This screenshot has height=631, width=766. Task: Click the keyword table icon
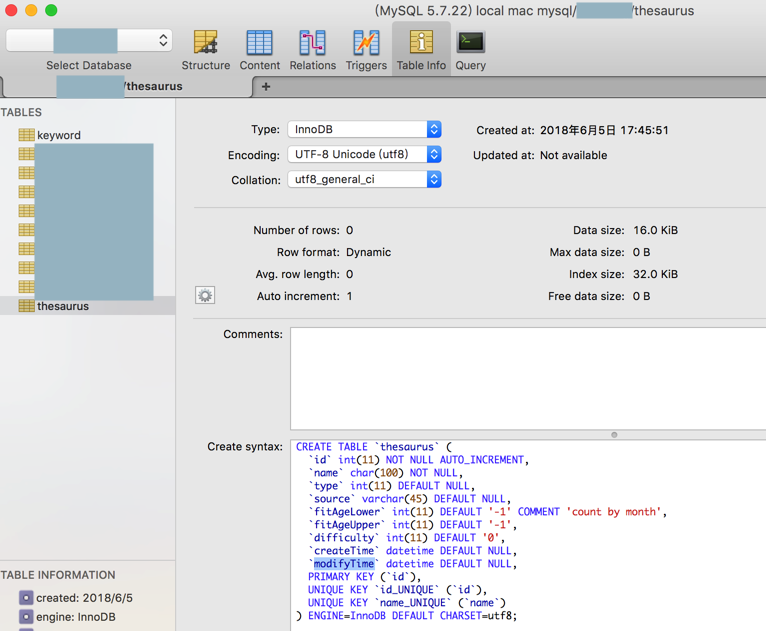point(26,135)
